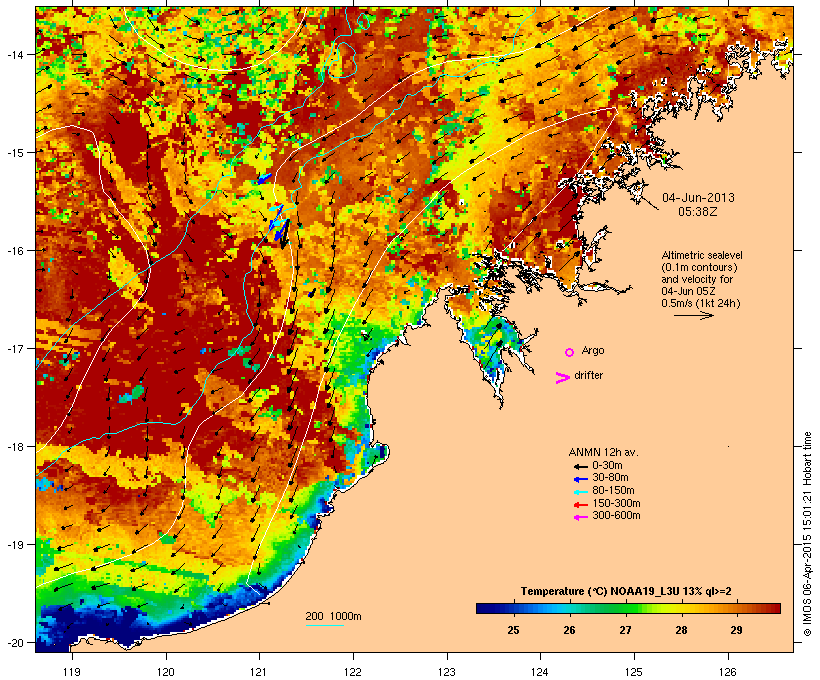Click the '0.5m/s (1kt 24h)' scale text
820x680 pixels.
point(701,303)
